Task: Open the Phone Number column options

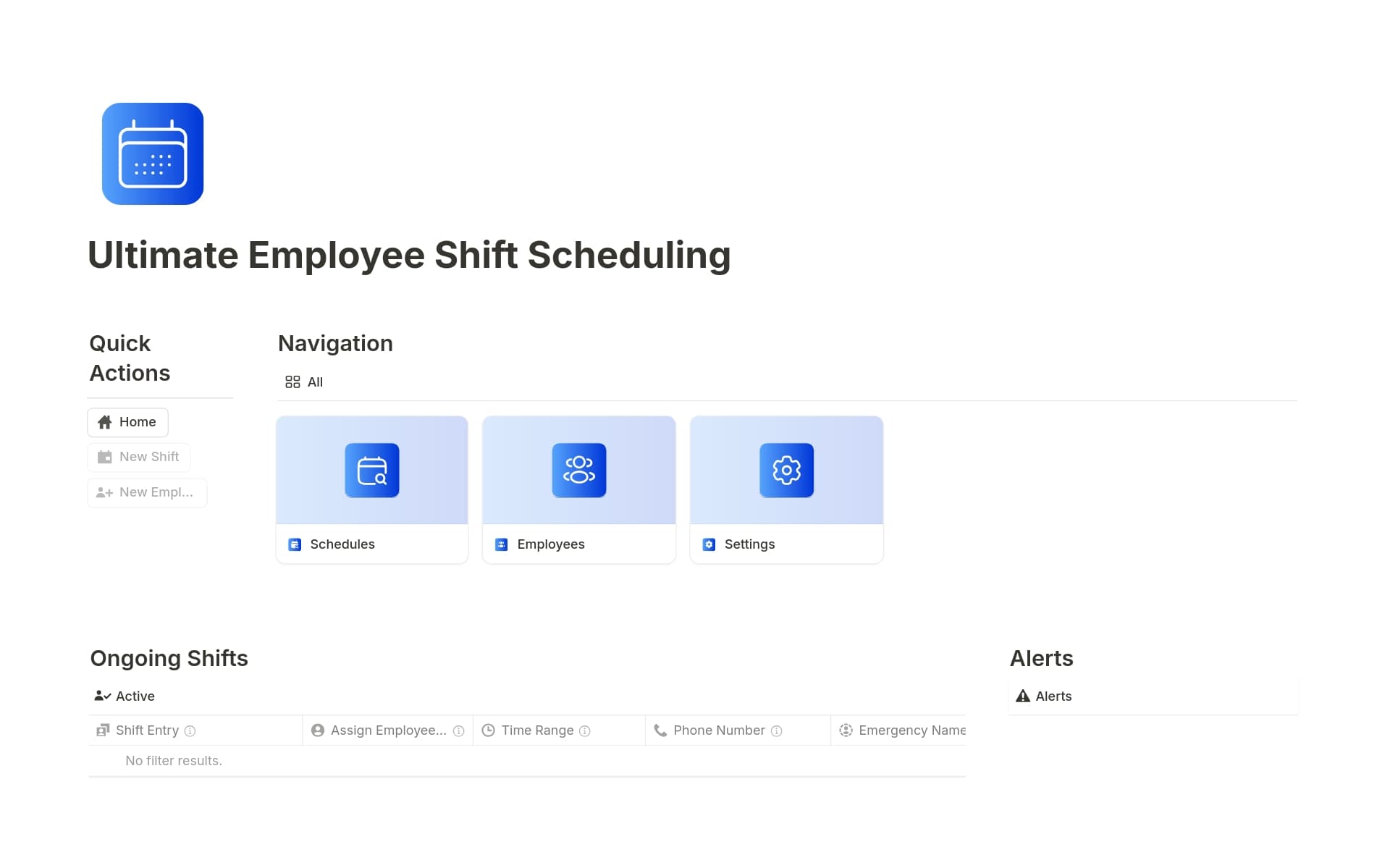Action: click(718, 730)
